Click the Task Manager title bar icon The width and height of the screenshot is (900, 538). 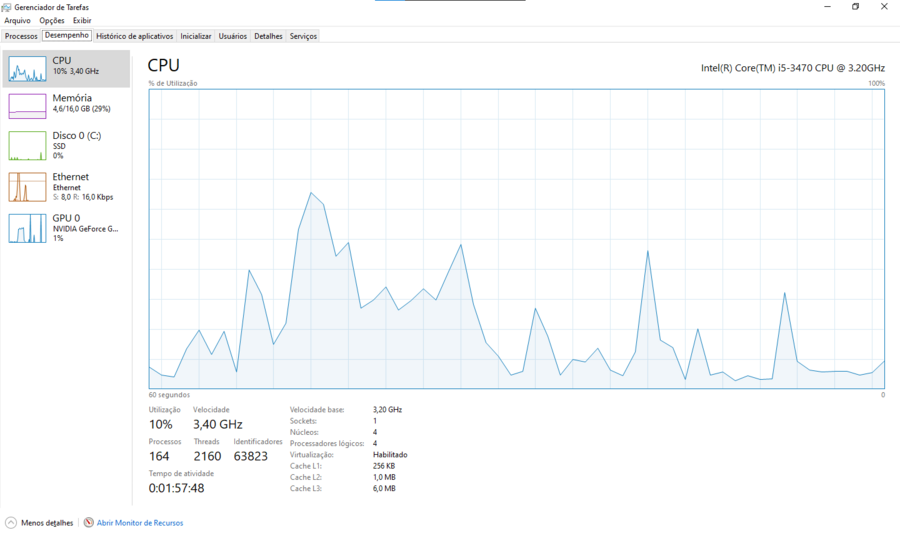pos(7,7)
